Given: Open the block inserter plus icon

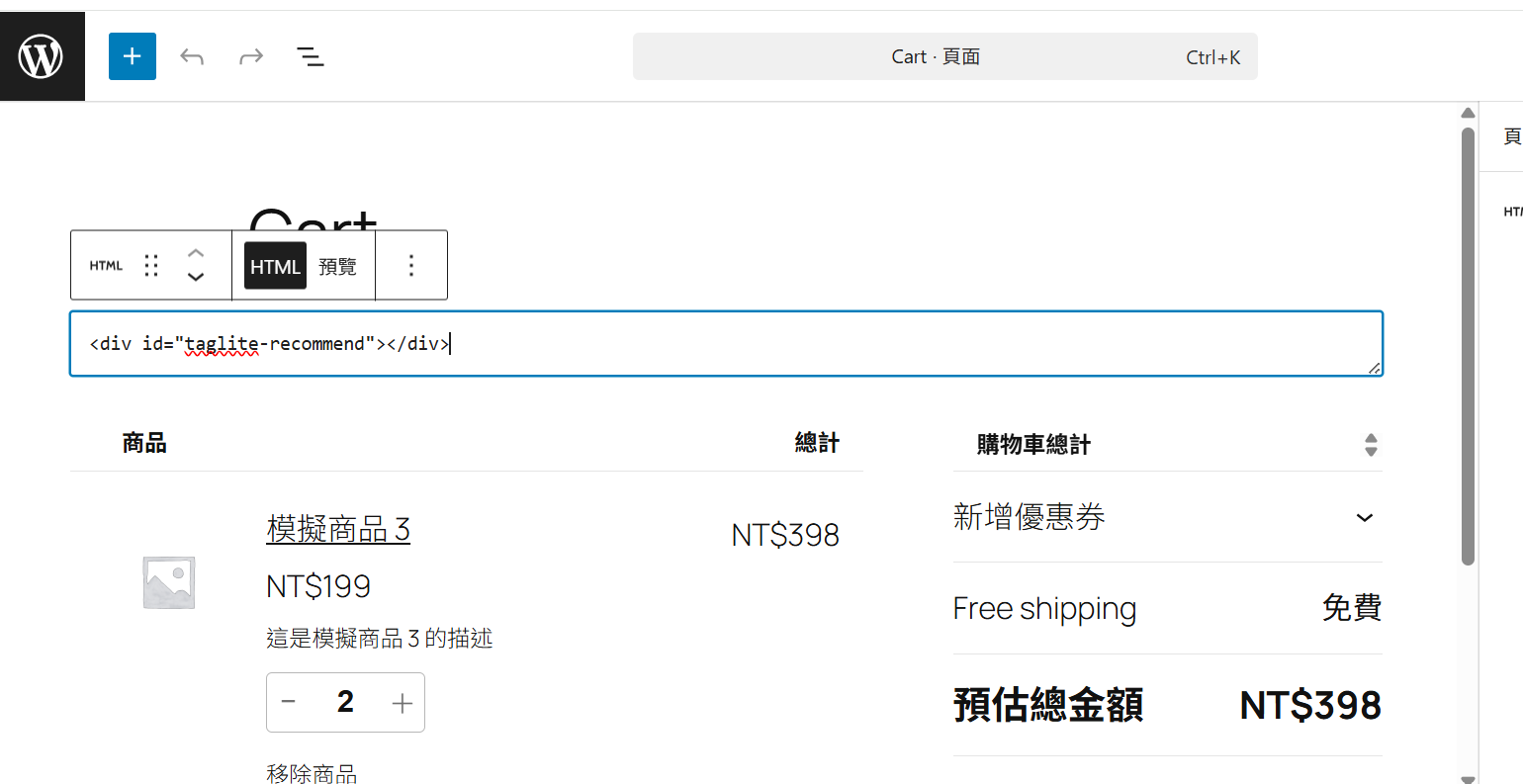Looking at the screenshot, I should click(132, 55).
